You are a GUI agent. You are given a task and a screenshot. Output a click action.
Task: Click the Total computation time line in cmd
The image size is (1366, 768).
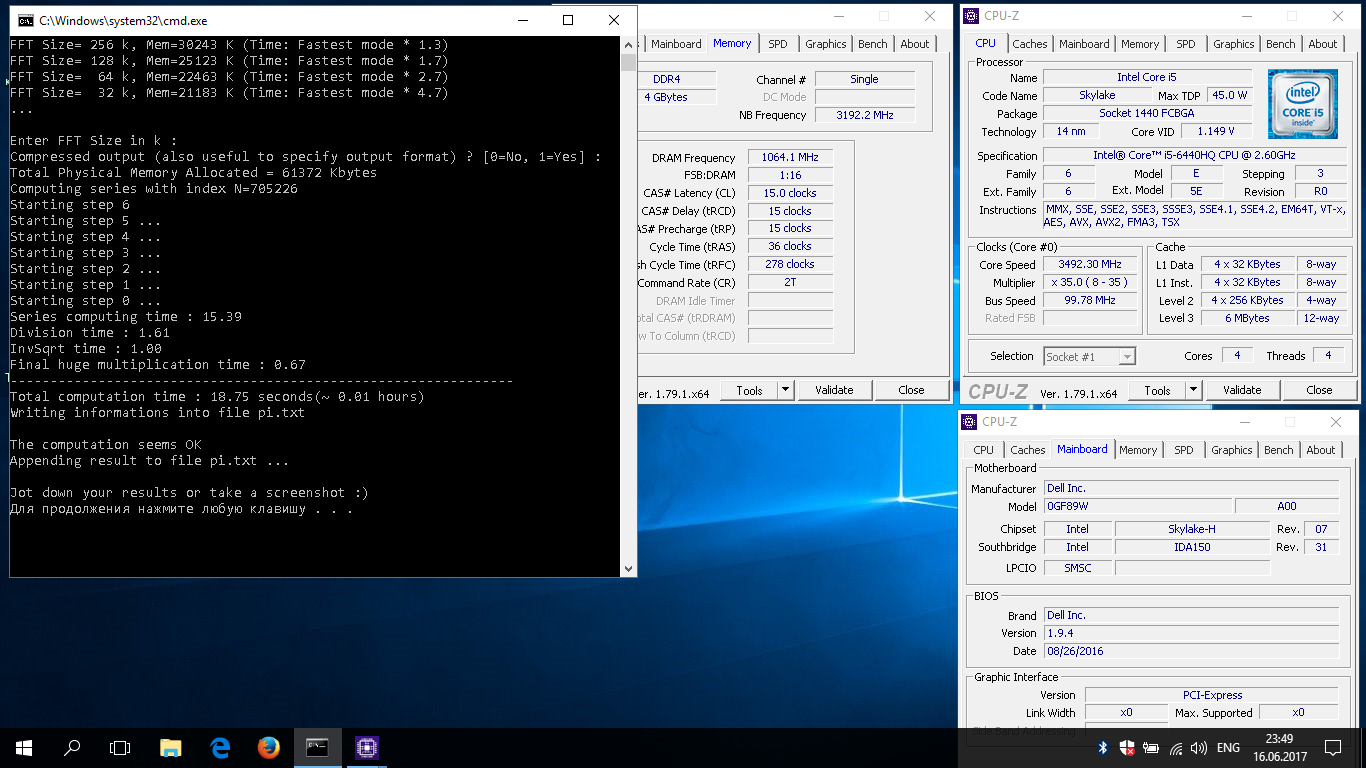(217, 396)
